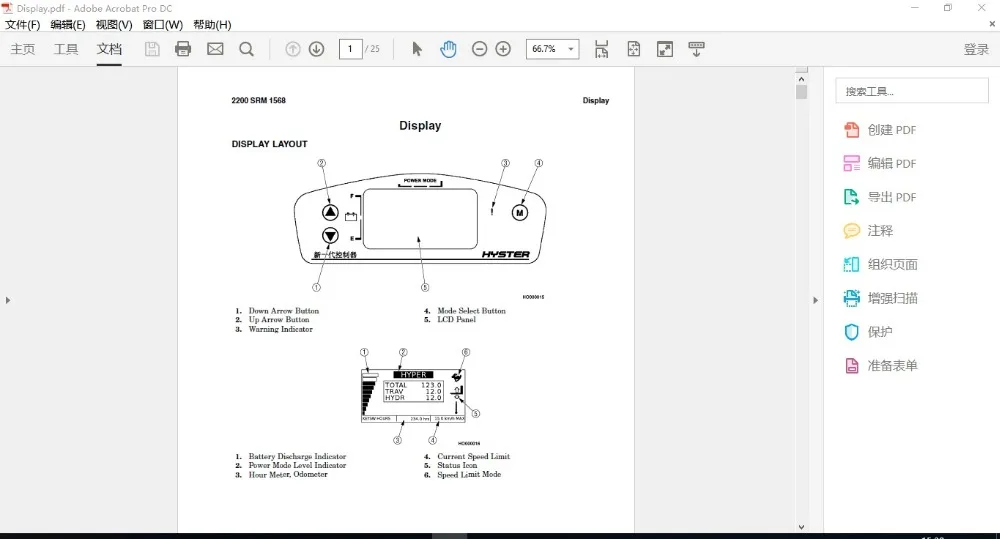
Task: Open the Organize Pages tool (组织页面)
Action: 881,265
